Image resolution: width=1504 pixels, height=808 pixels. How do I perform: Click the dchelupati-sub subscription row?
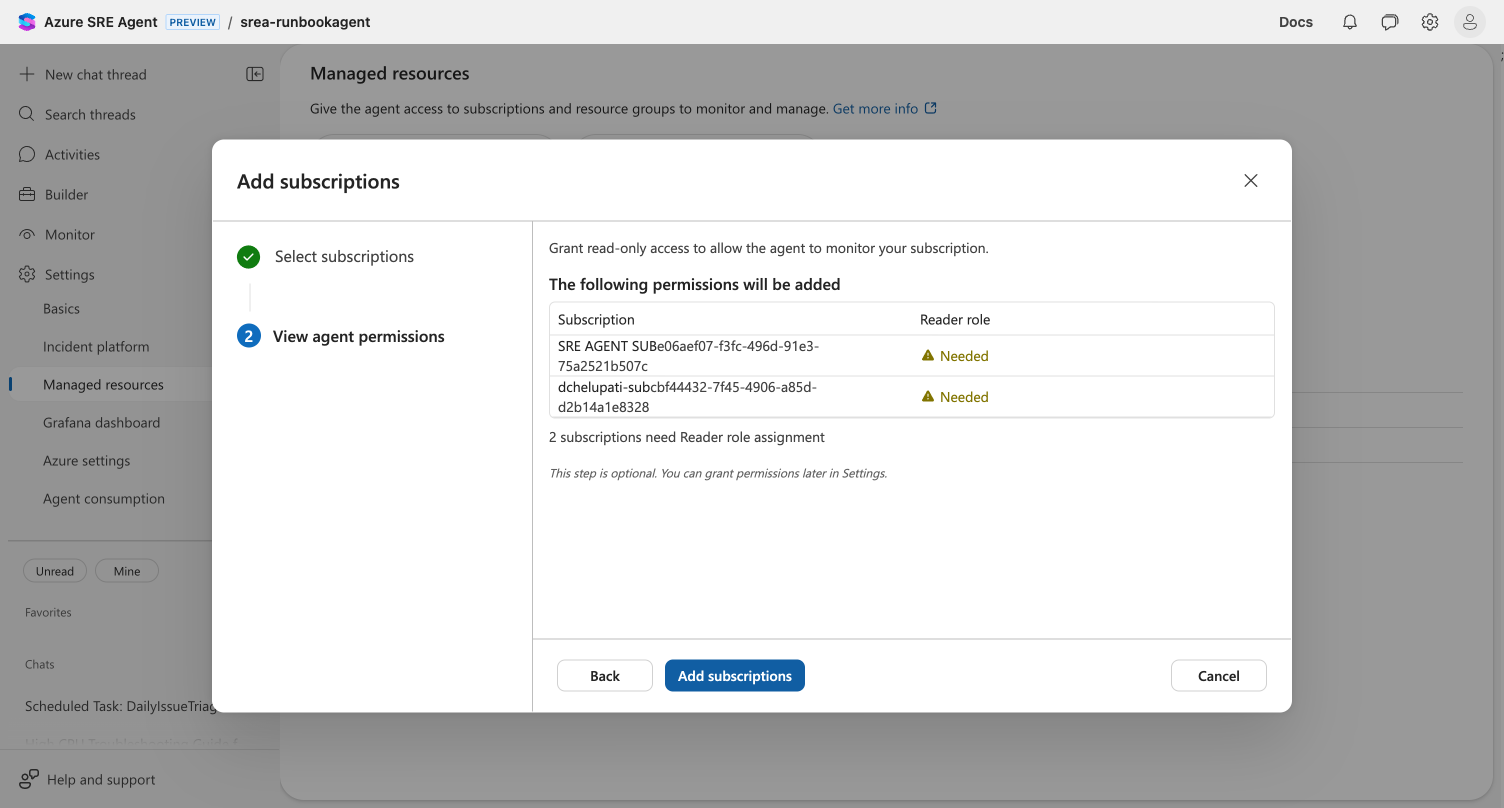click(912, 396)
